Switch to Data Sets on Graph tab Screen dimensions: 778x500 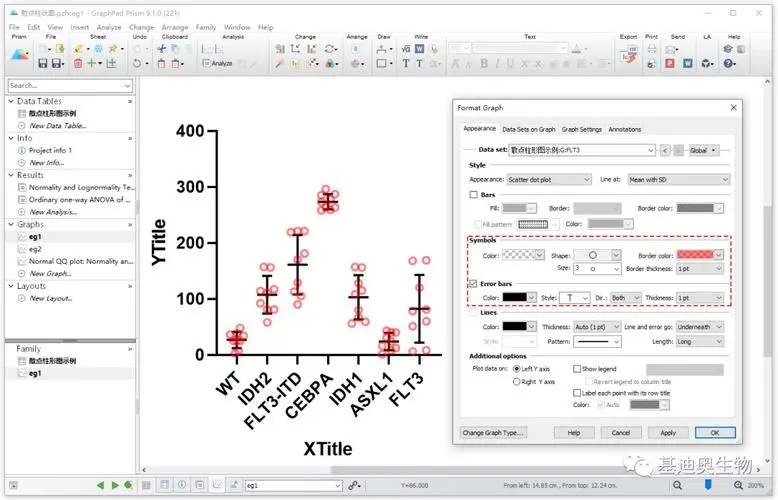(x=528, y=129)
